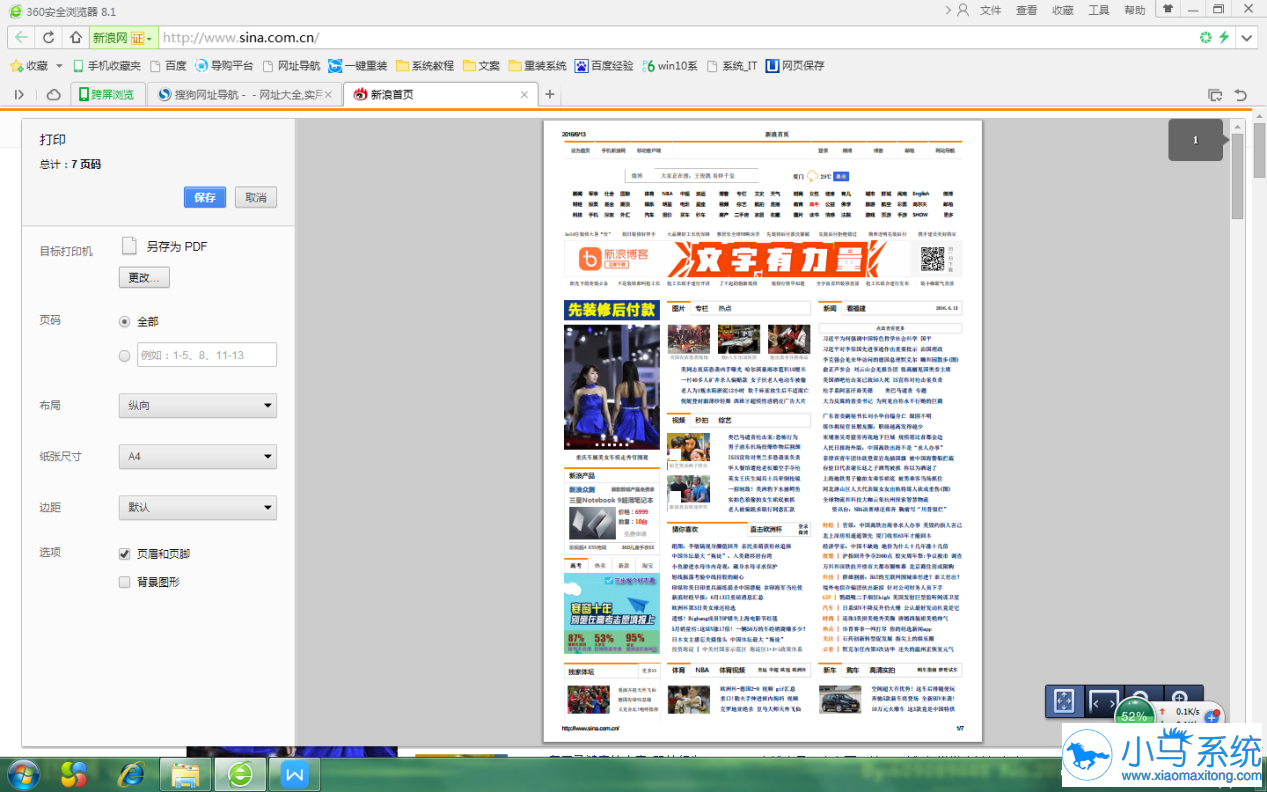This screenshot has height=792, width=1267.
Task: Open 手机收藏夹 bookmark
Action: [x=105, y=66]
